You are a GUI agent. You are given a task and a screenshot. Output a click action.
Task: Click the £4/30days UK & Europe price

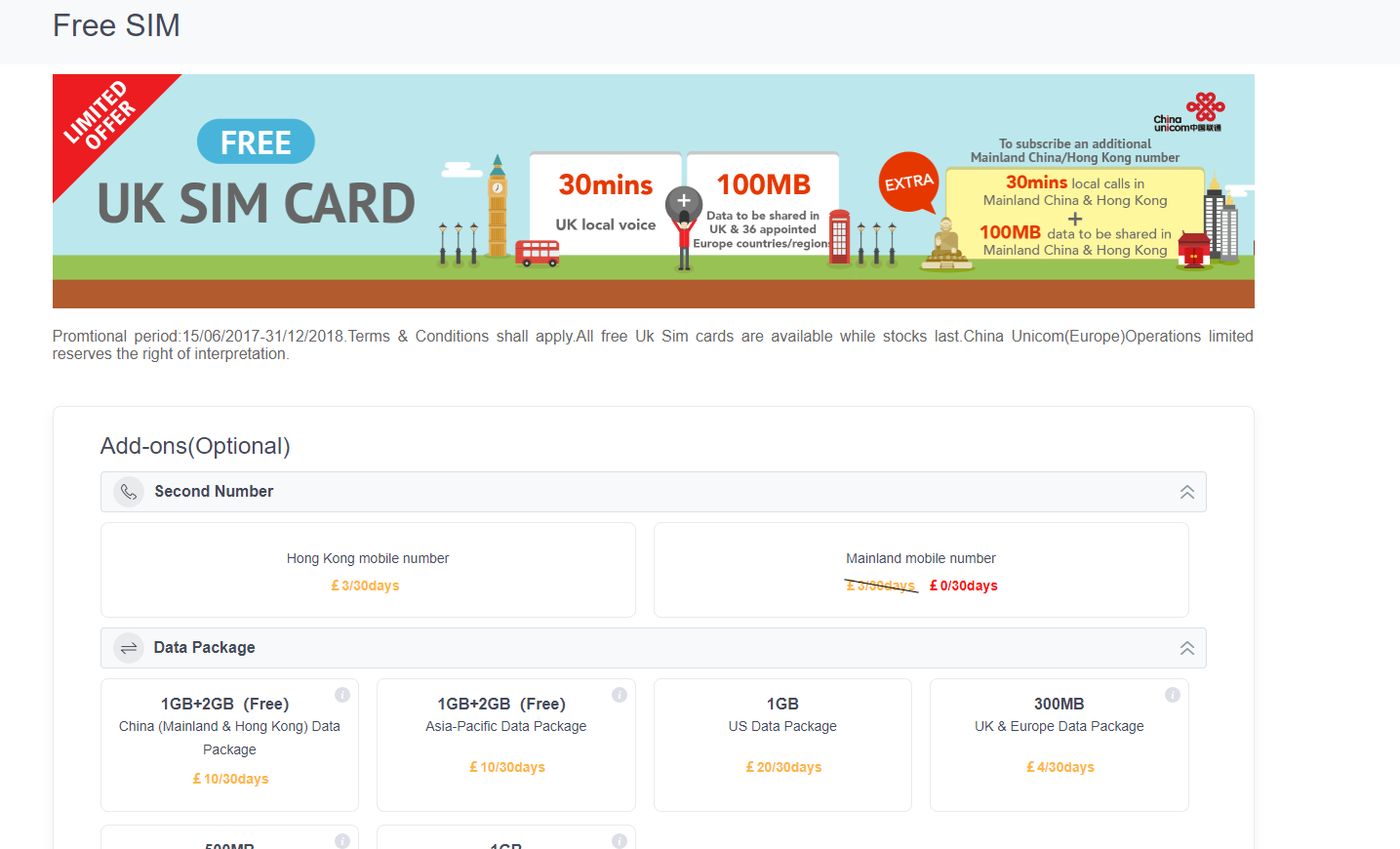click(1060, 767)
